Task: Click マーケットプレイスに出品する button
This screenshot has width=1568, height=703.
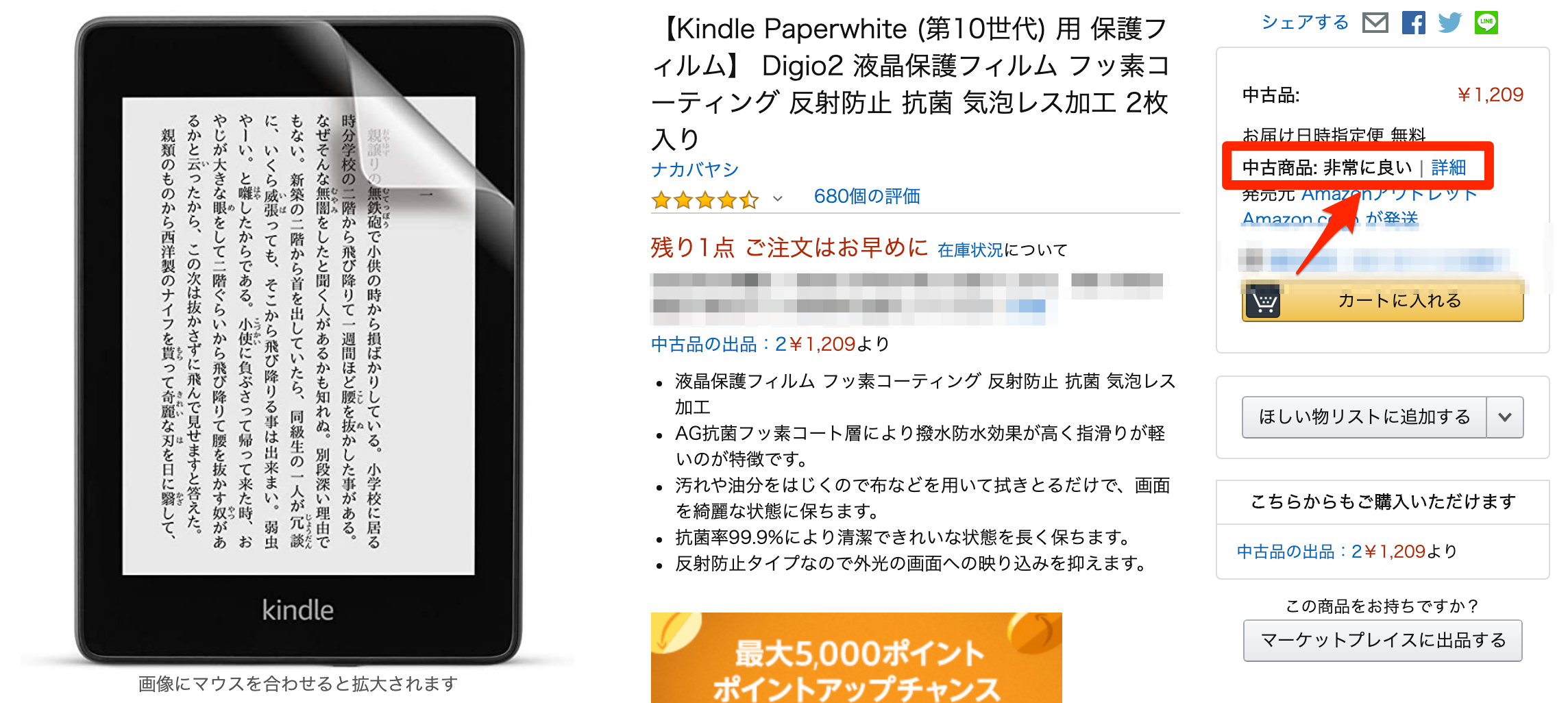Action: click(x=1383, y=640)
